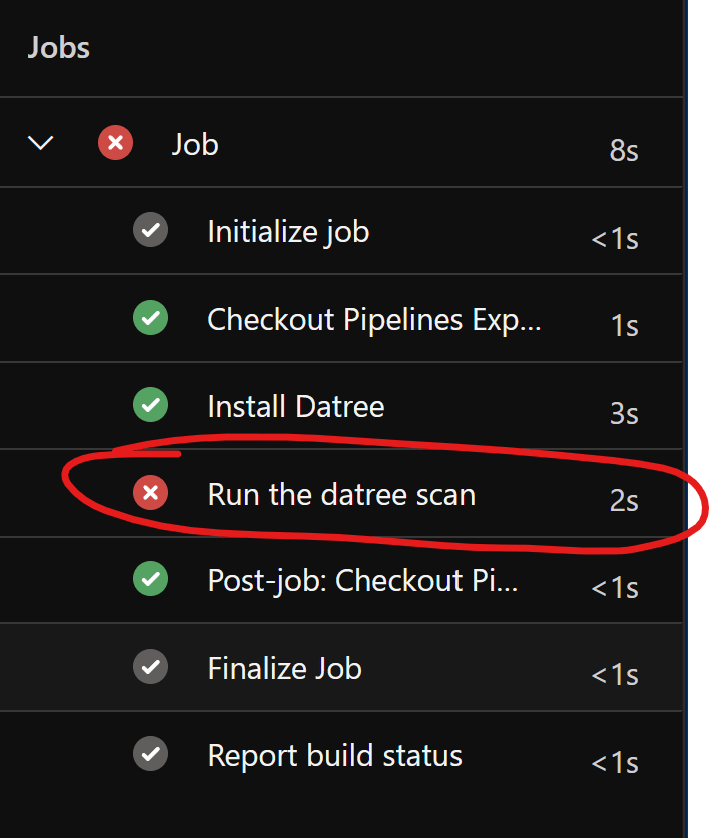Open the Finalize Job step
Screen dimensions: 711x838
tap(284, 669)
